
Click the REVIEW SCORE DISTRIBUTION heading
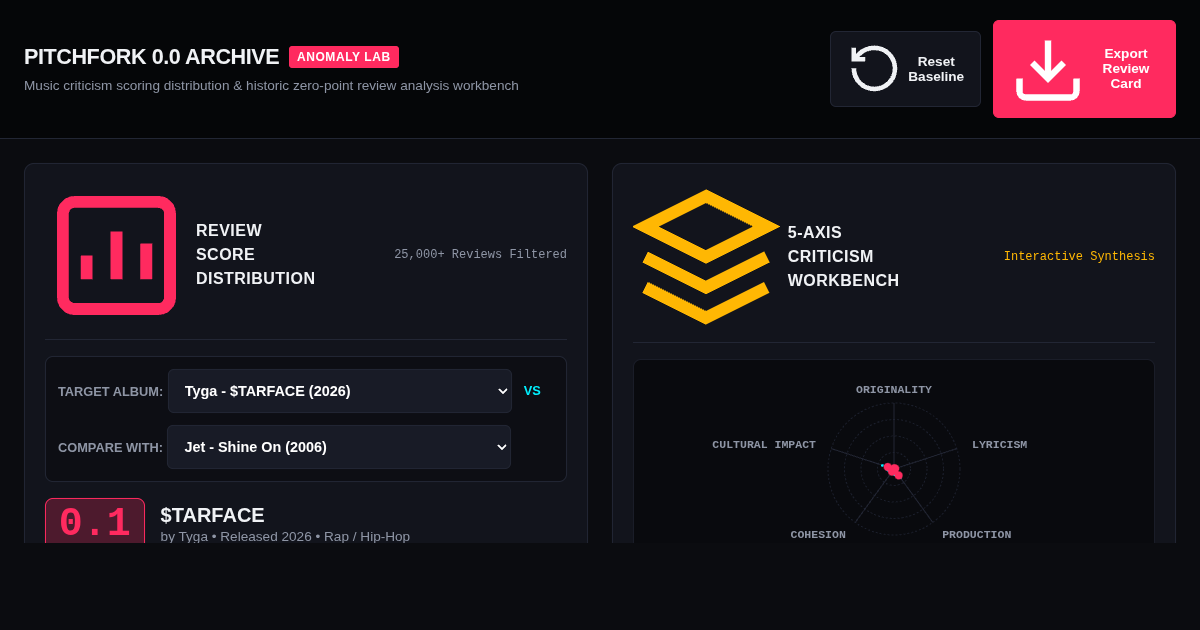(x=255, y=255)
